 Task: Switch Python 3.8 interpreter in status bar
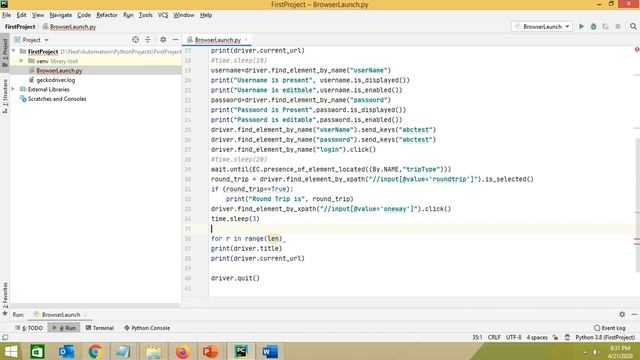(605, 338)
